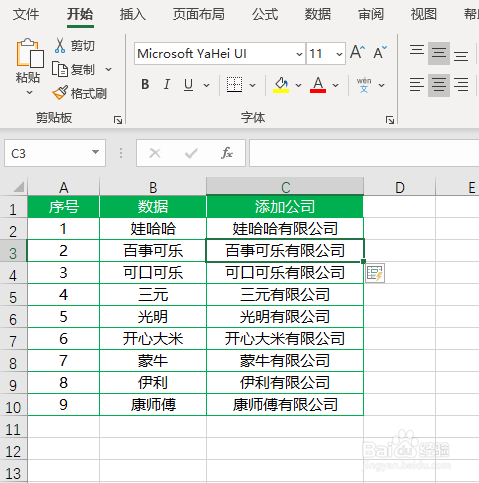The height and width of the screenshot is (483, 479).
Task: Expand fill color palette arrow
Action: tap(298, 85)
